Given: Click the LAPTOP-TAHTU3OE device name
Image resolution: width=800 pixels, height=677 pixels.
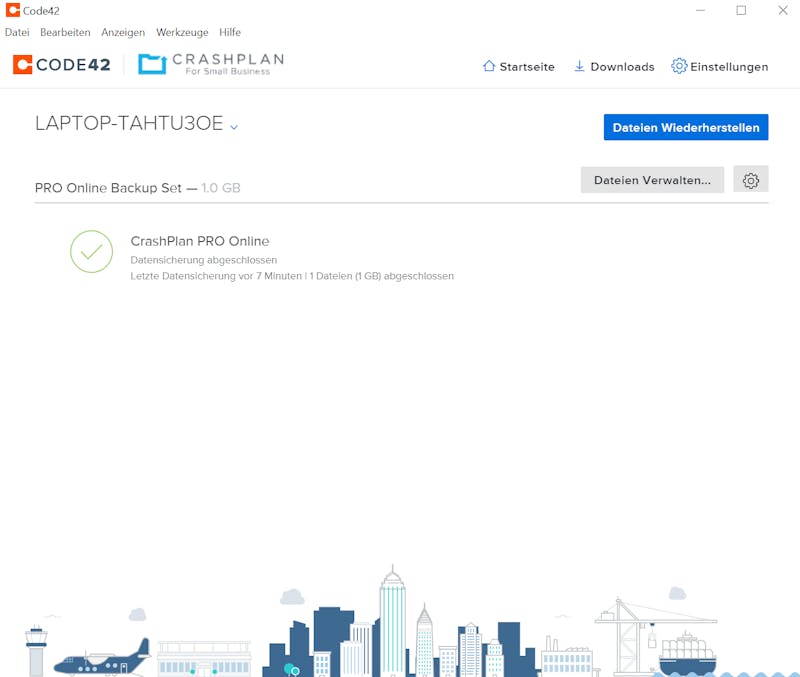Looking at the screenshot, I should (129, 123).
